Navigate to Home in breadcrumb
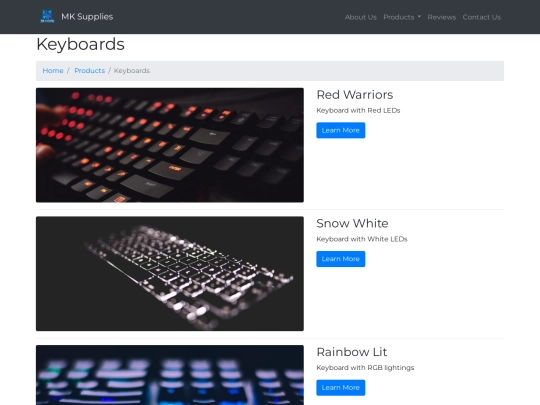540x405 pixels. click(53, 71)
